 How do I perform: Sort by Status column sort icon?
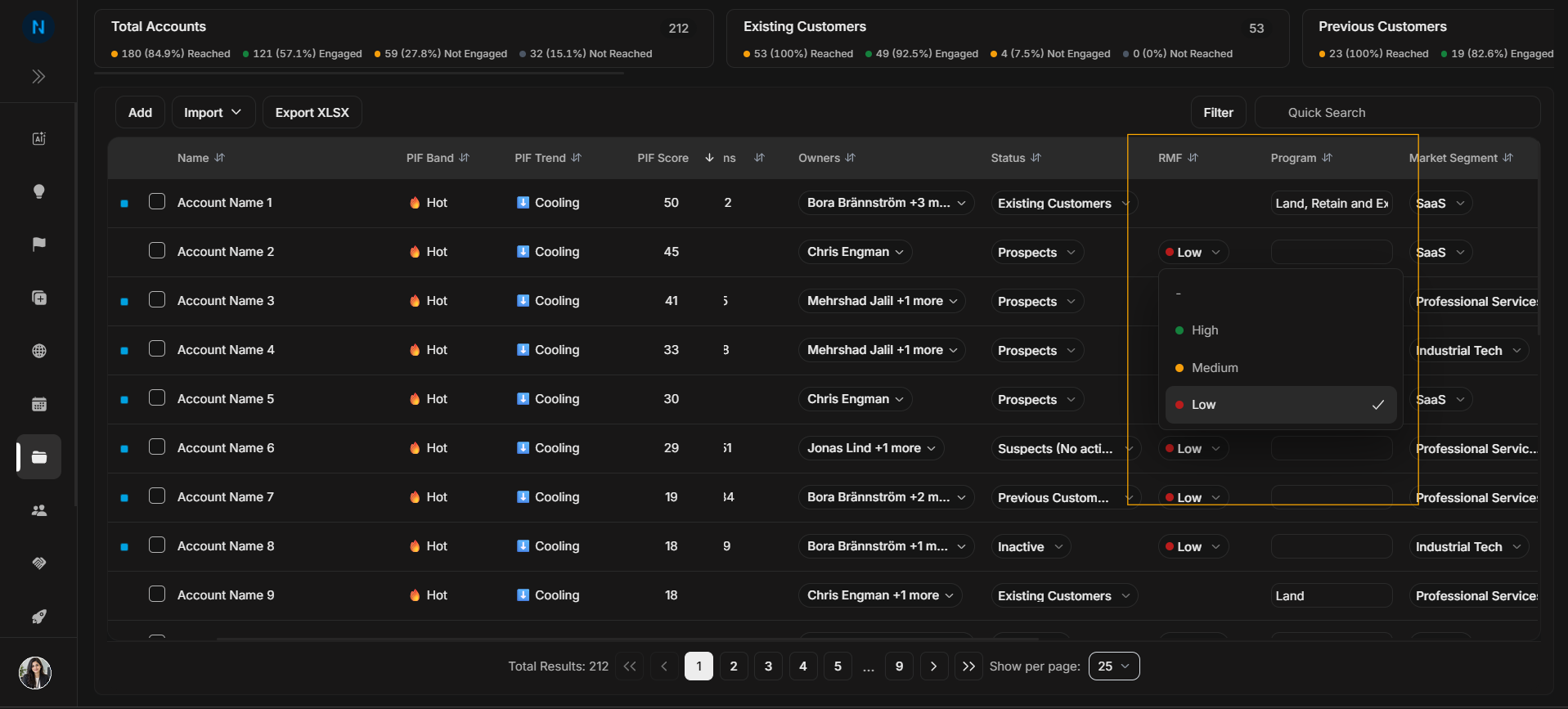[x=1036, y=158]
